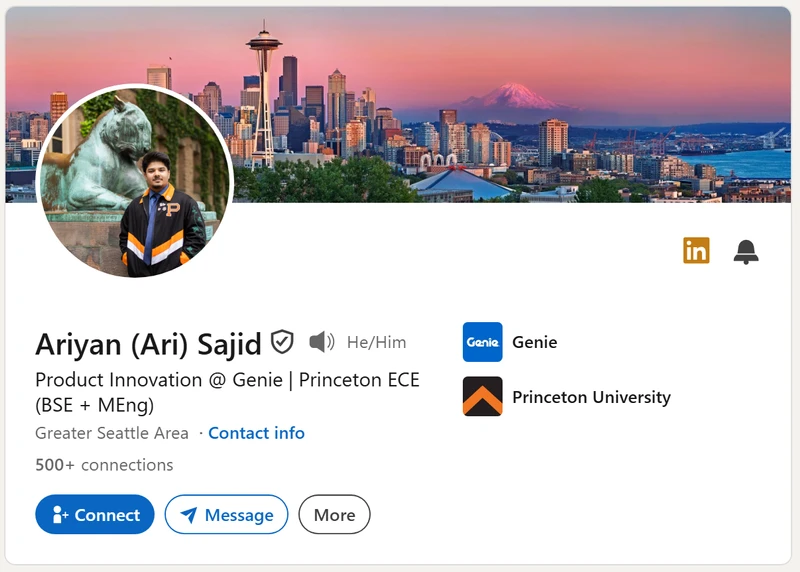Click the Message button
Viewport: 800px width, 572px height.
227,514
